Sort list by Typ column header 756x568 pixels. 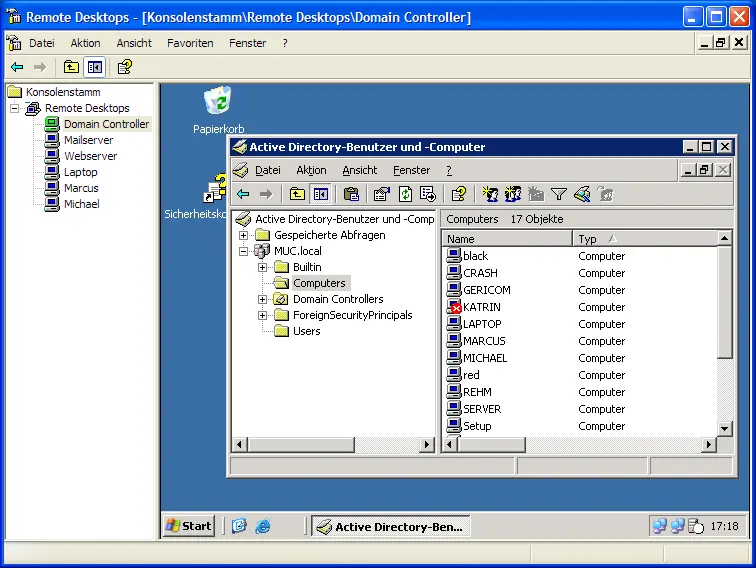point(645,239)
